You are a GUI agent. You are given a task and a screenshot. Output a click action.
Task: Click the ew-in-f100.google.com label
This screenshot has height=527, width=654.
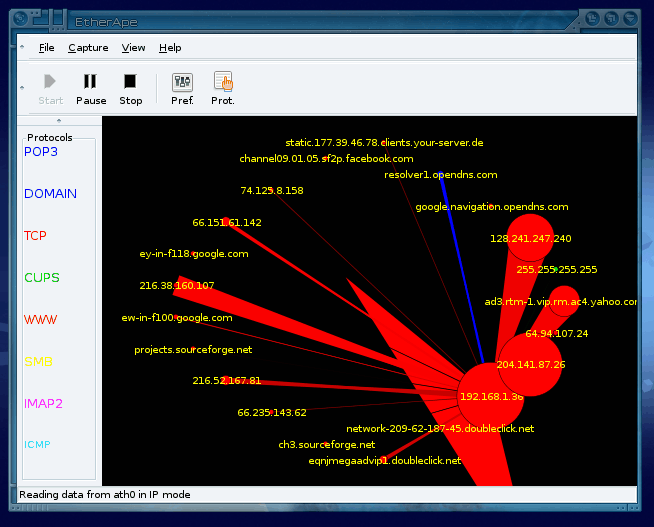[177, 318]
